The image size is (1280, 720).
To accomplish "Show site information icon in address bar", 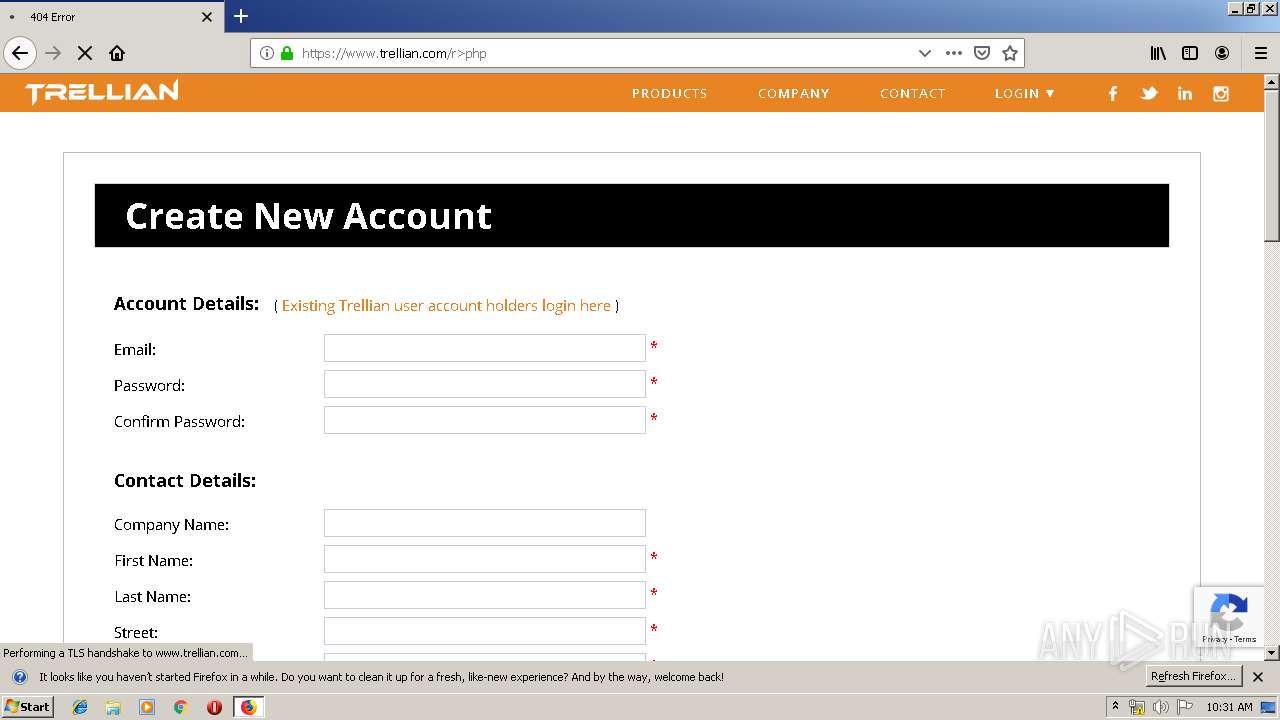I will (267, 53).
